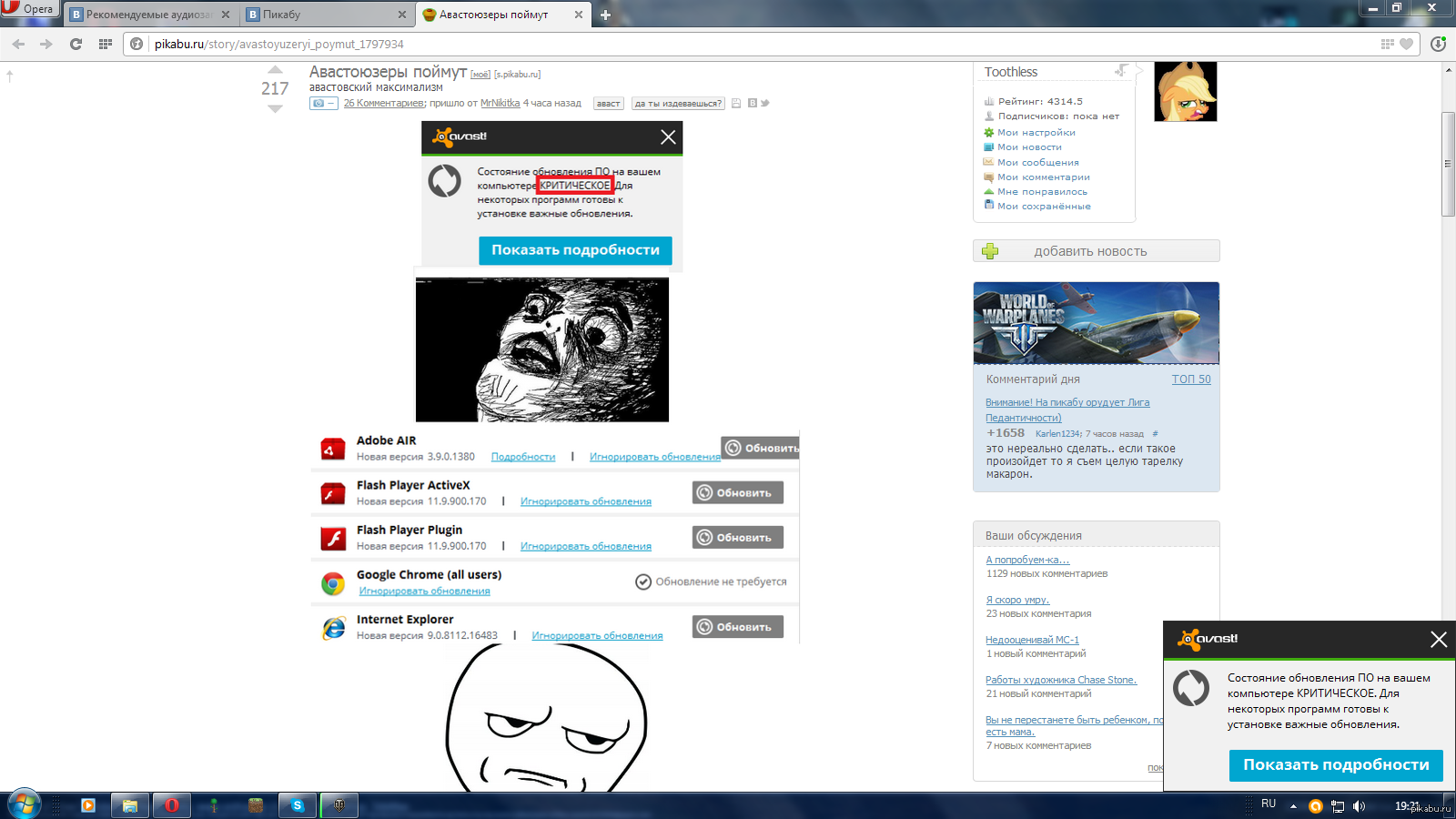This screenshot has height=819, width=1456.
Task: Click the logout icon beside Toothless
Action: pyautogui.click(x=1121, y=70)
